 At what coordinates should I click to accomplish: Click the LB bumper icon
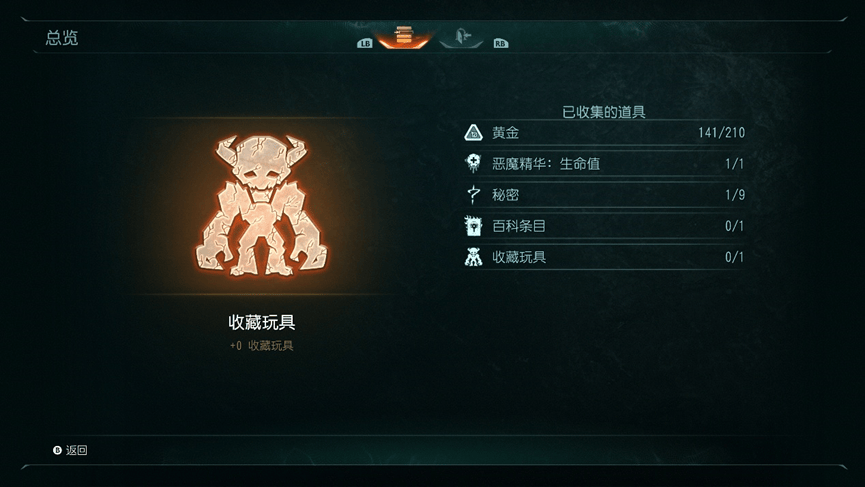pos(365,44)
